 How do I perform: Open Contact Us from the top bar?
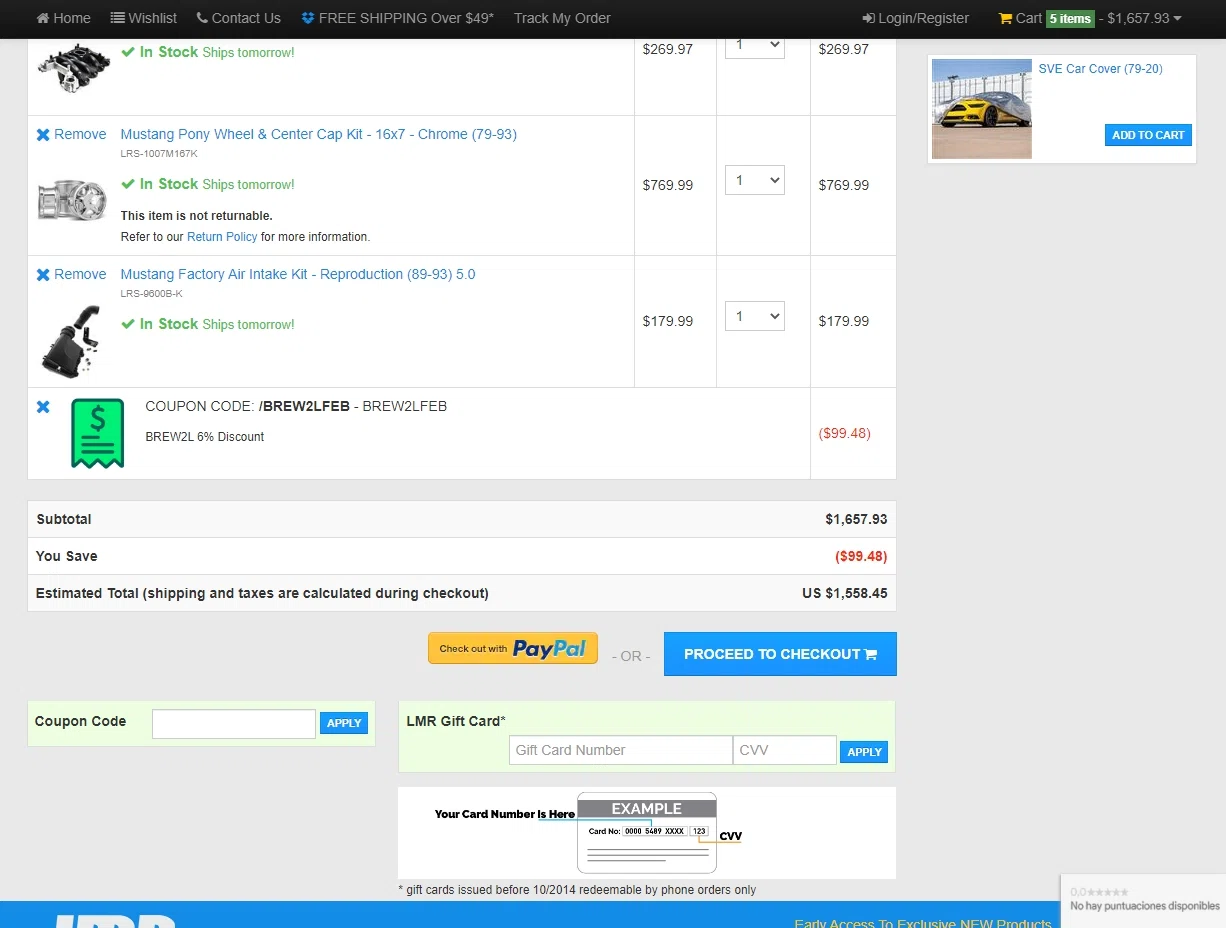click(x=238, y=18)
